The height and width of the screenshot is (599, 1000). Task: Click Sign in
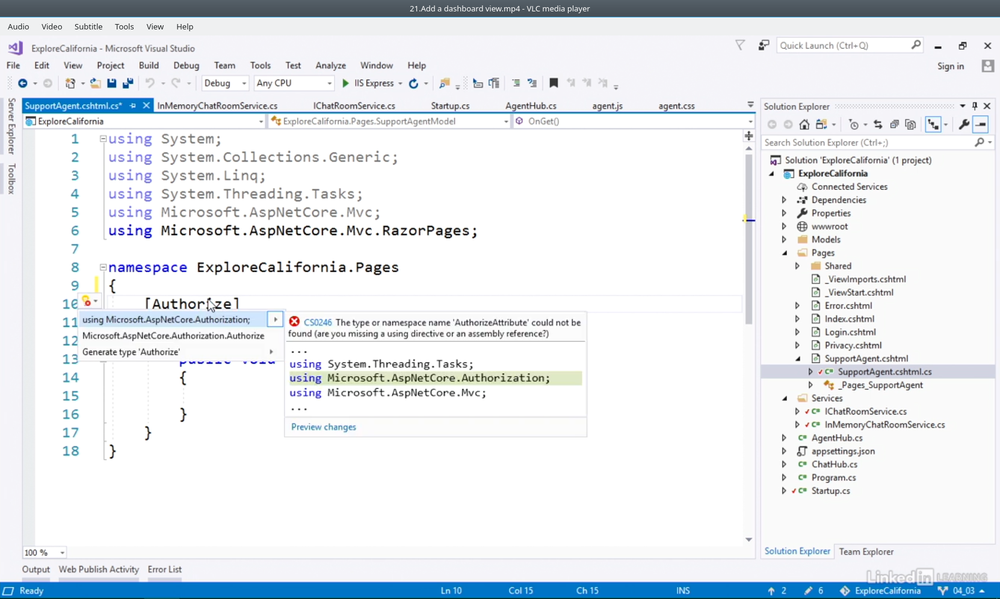950,66
